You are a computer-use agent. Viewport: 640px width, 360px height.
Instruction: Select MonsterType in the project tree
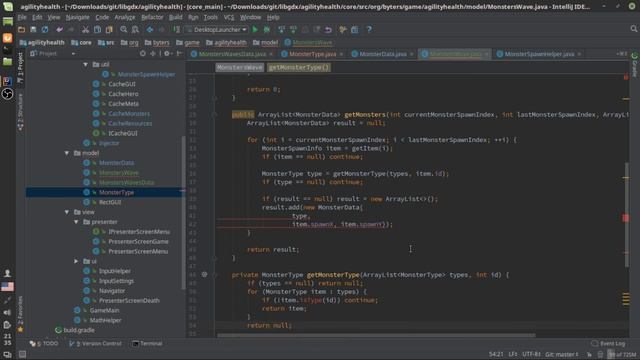click(116, 192)
